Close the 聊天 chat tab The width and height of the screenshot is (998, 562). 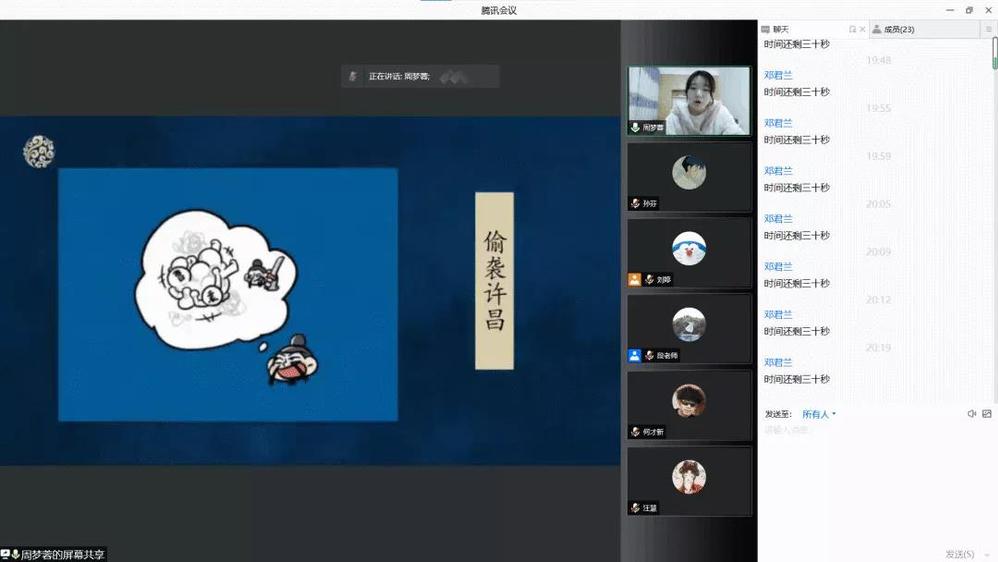click(x=863, y=30)
